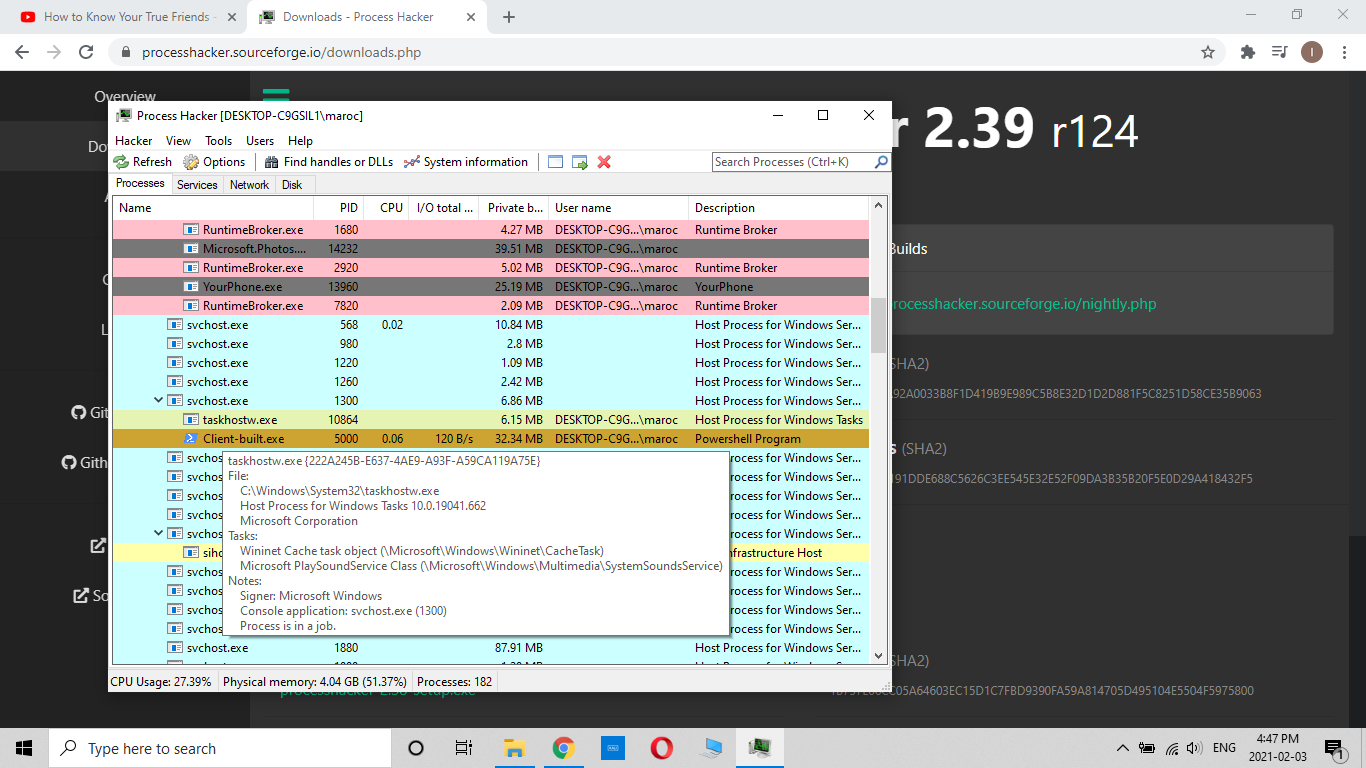Sort by Private bytes column header
1366x768 pixels.
pyautogui.click(x=514, y=208)
